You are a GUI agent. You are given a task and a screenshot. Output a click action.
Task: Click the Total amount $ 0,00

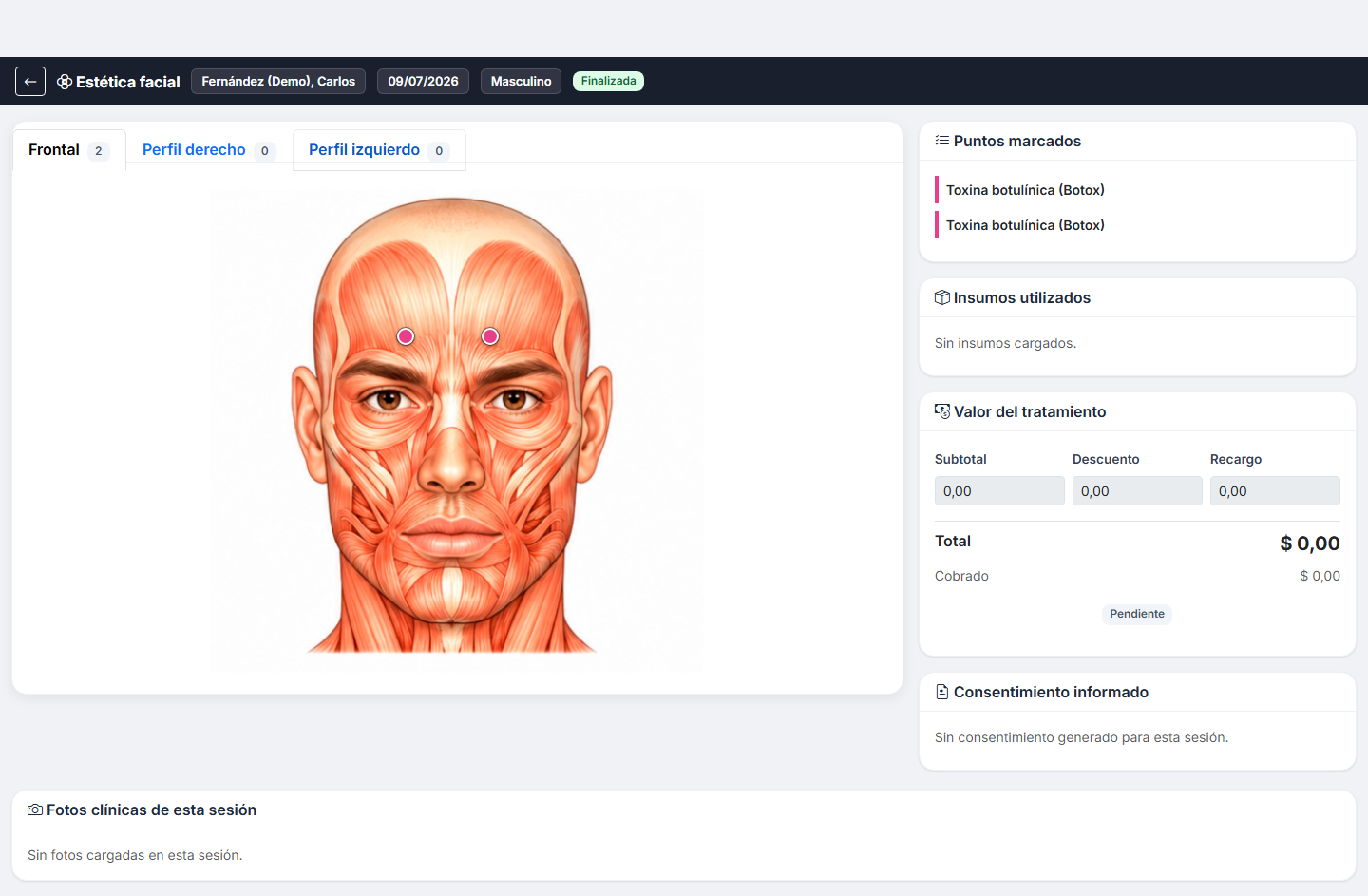coord(1310,543)
